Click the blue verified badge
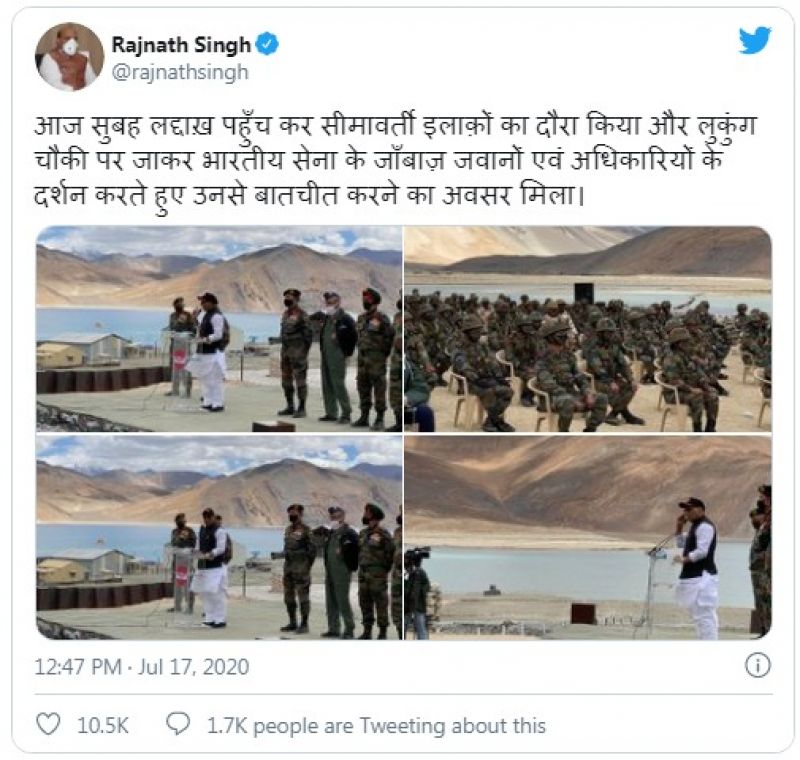 pyautogui.click(x=267, y=44)
